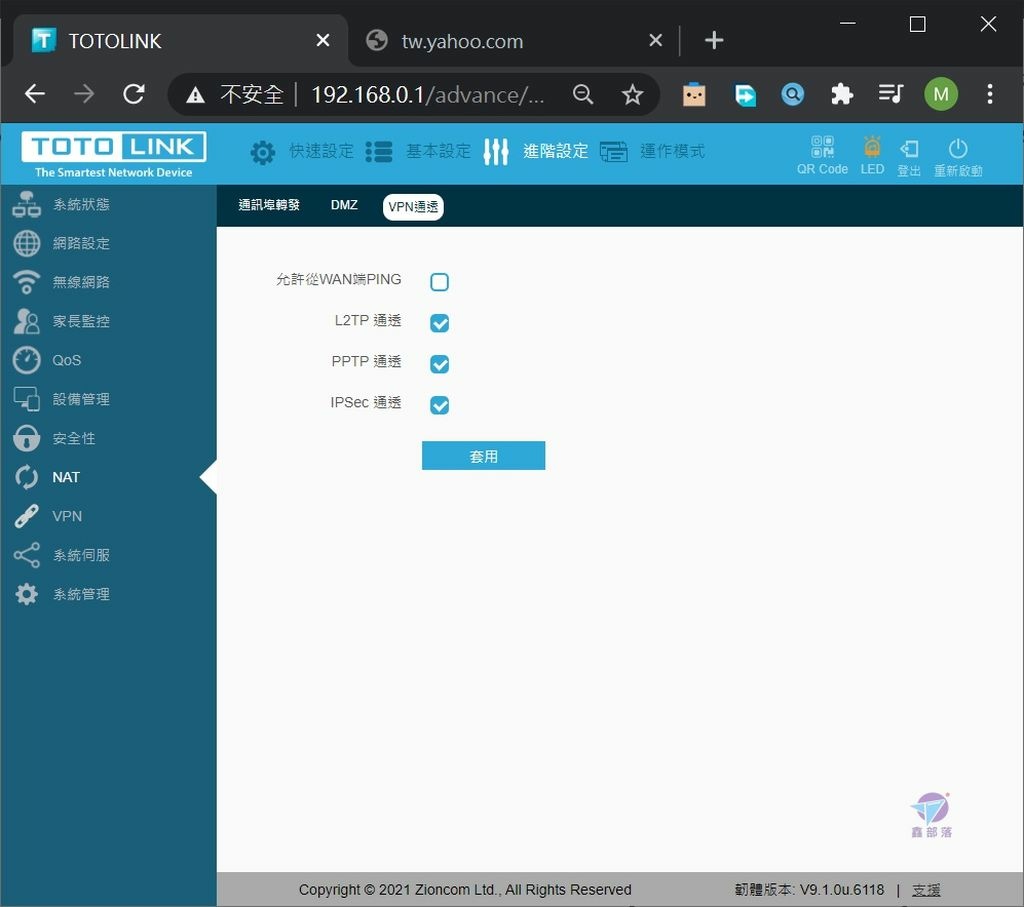
Task: Click the browser back arrow
Action: pos(35,94)
